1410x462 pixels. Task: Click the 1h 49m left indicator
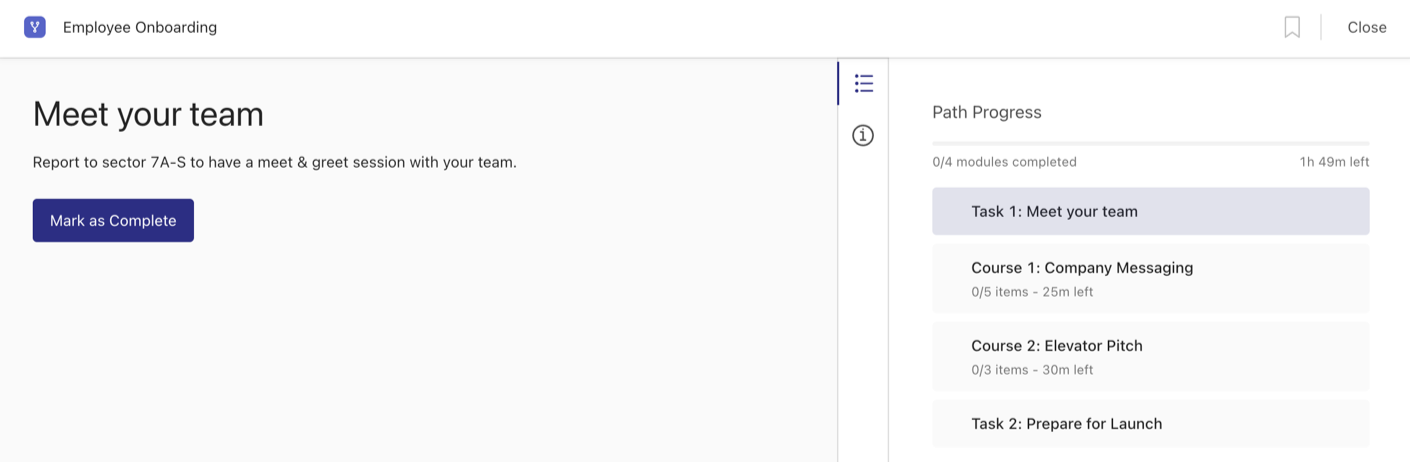pyautogui.click(x=1334, y=162)
